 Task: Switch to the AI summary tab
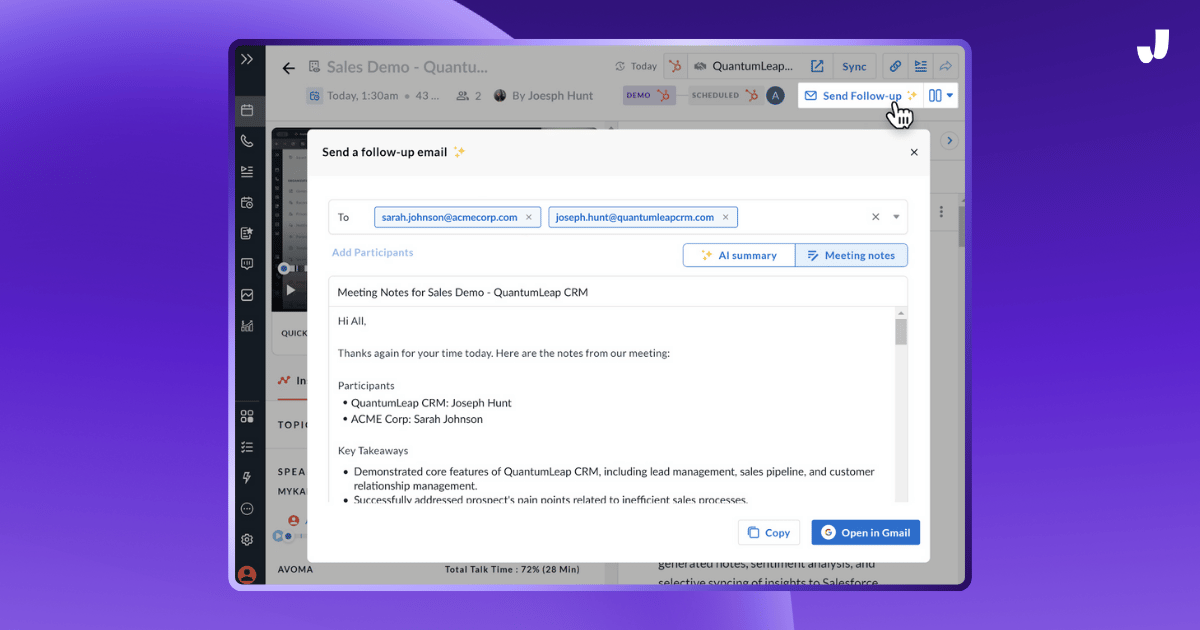(x=739, y=255)
